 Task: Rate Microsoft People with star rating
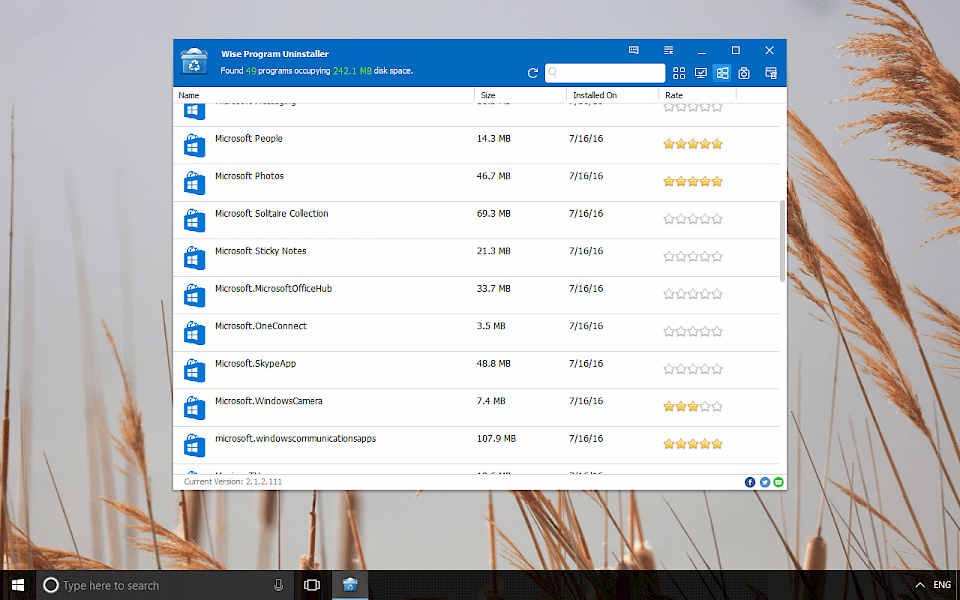click(x=693, y=144)
